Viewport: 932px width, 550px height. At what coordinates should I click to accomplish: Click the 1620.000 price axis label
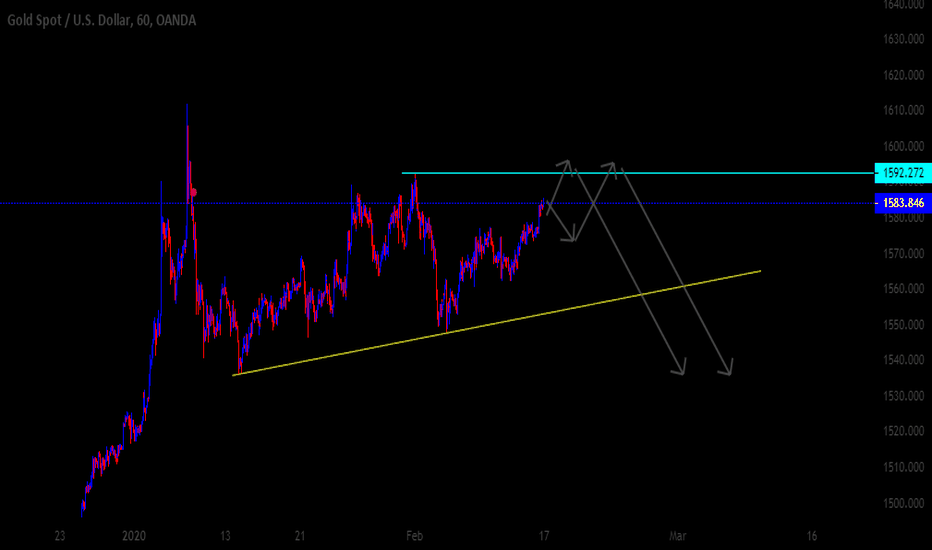tap(903, 75)
